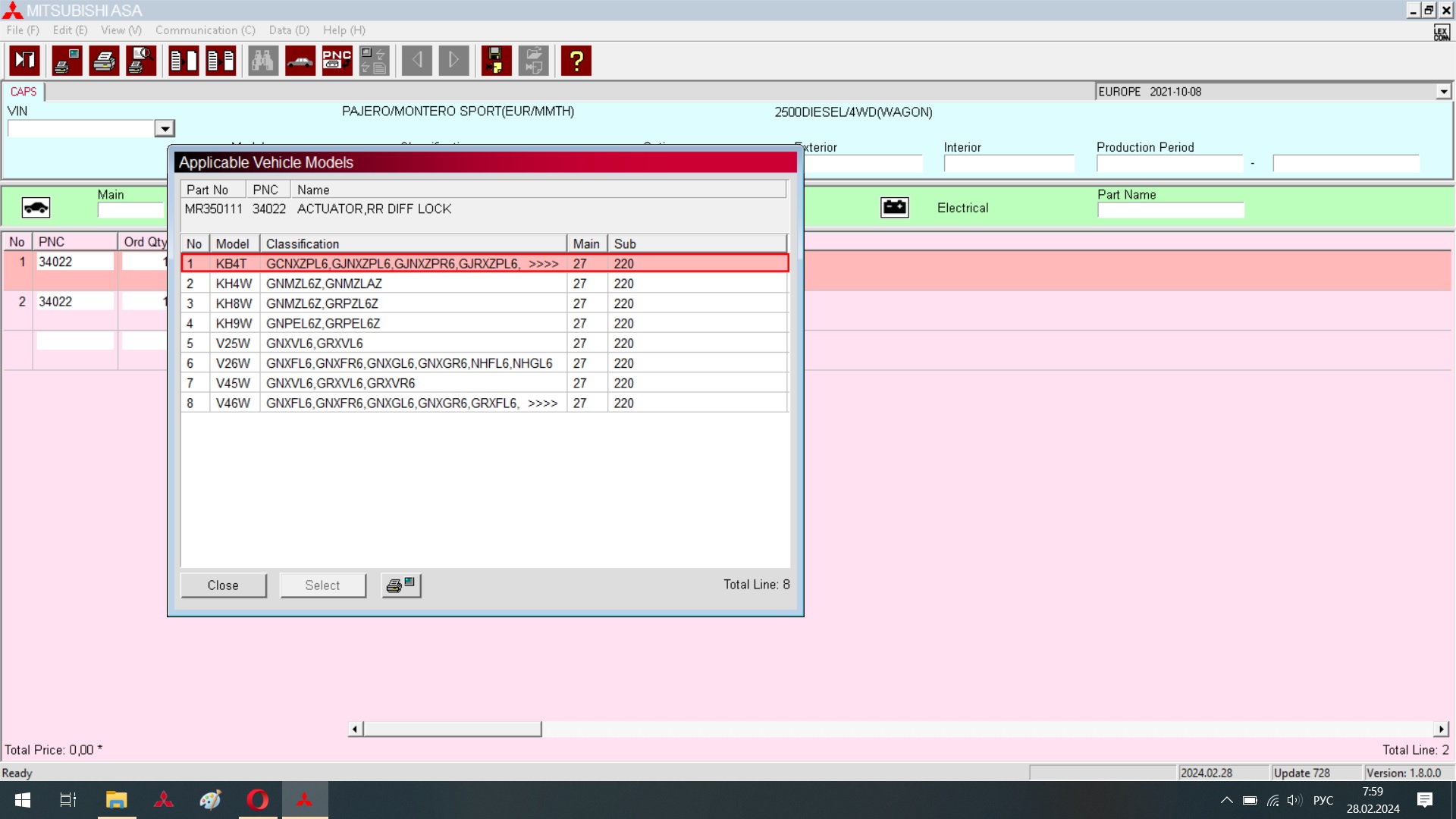Click the exit door toolbar icon
This screenshot has height=819, width=1456.
(x=25, y=61)
